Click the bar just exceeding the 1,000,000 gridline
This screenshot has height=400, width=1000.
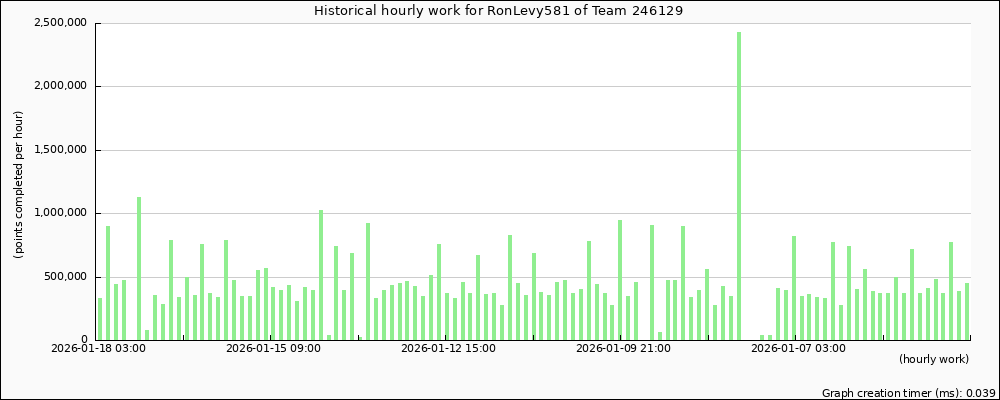[321, 274]
